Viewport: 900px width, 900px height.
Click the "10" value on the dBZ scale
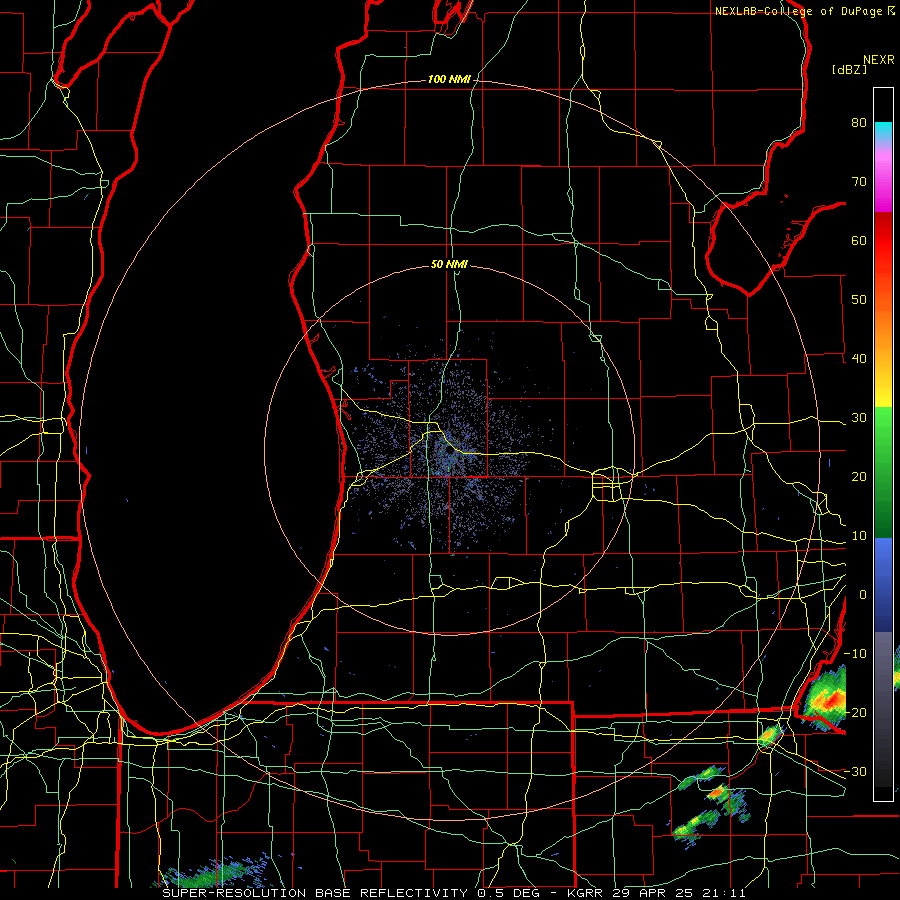click(x=859, y=536)
